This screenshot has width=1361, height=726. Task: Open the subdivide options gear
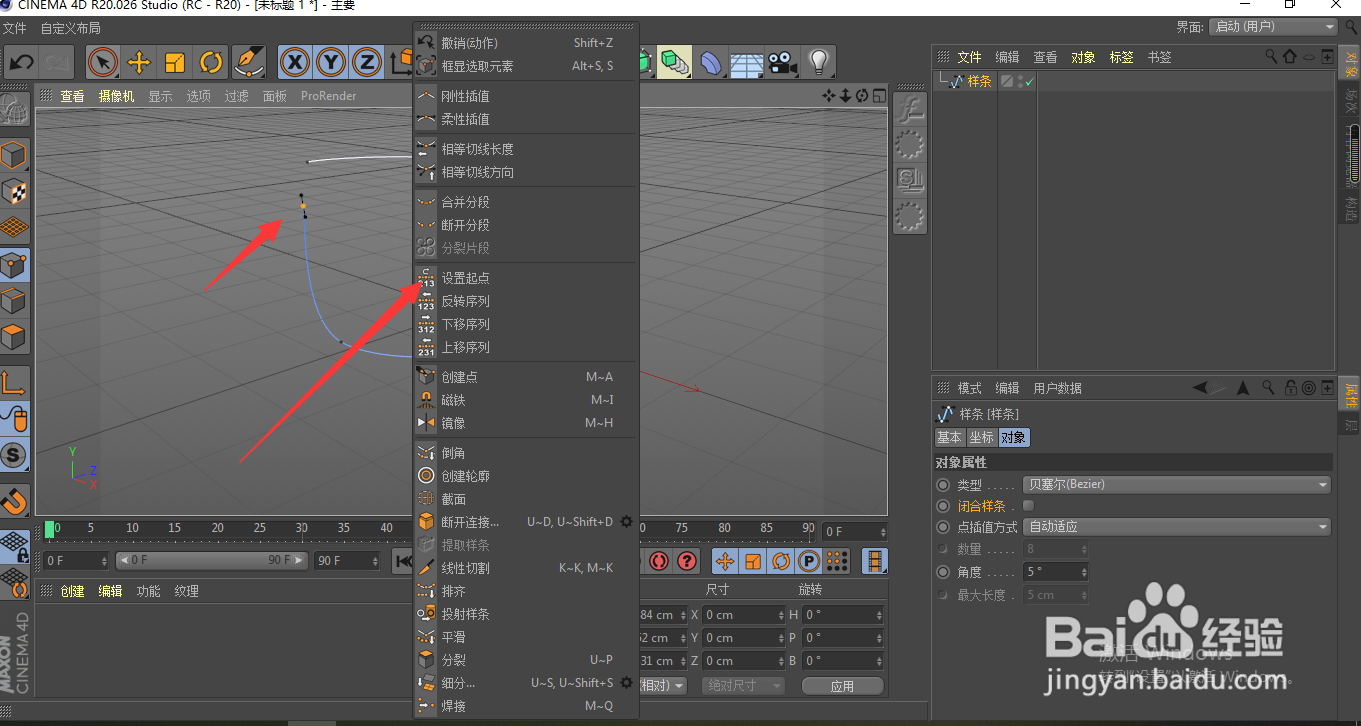pos(627,683)
